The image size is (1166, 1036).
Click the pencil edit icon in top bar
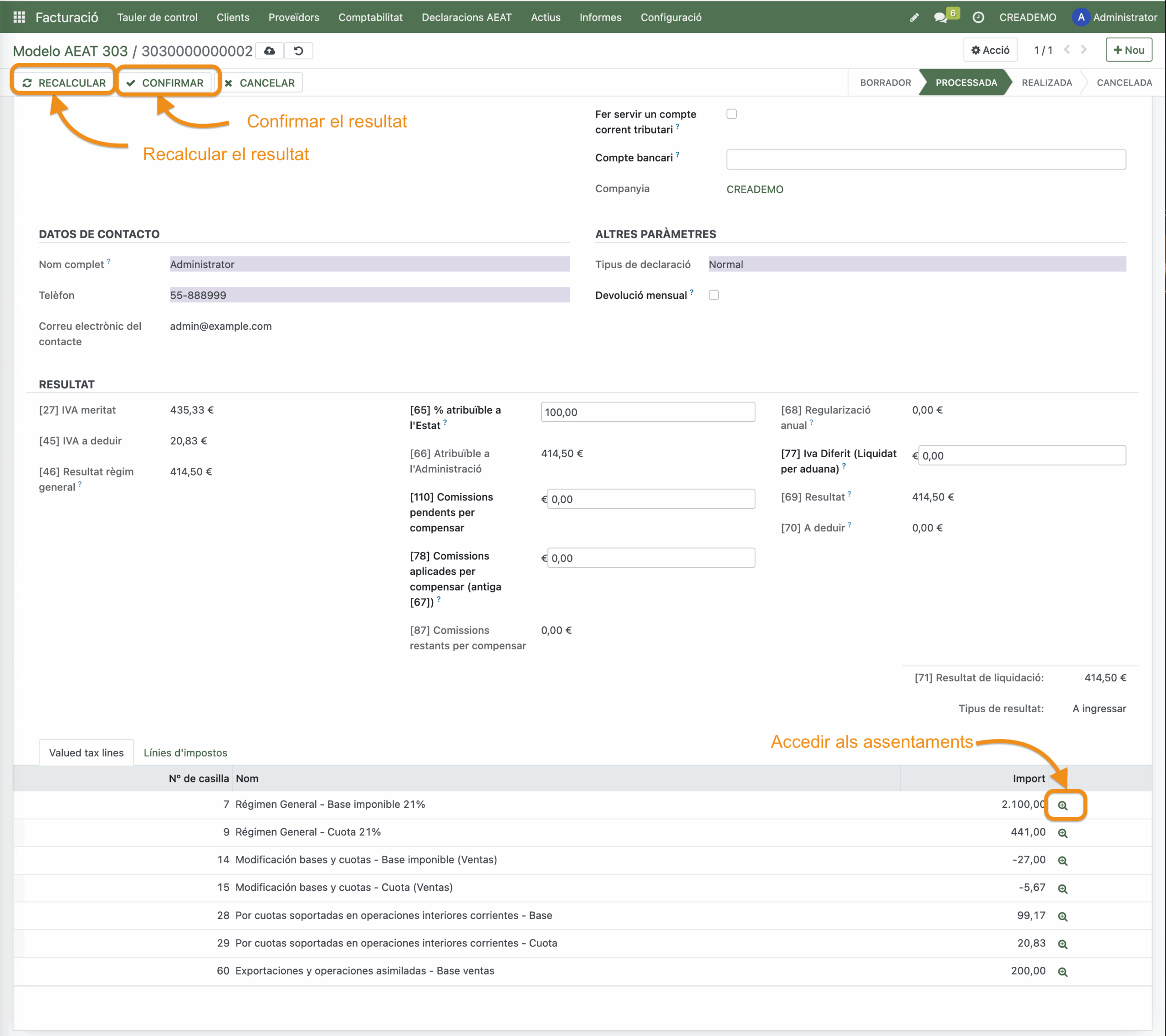click(914, 17)
